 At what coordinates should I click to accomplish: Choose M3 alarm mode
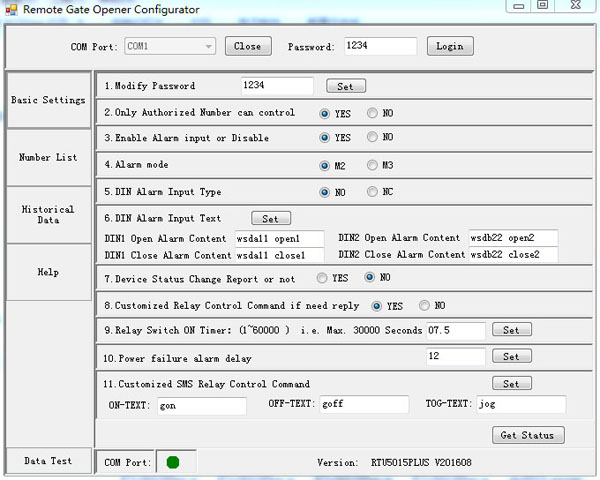[373, 165]
